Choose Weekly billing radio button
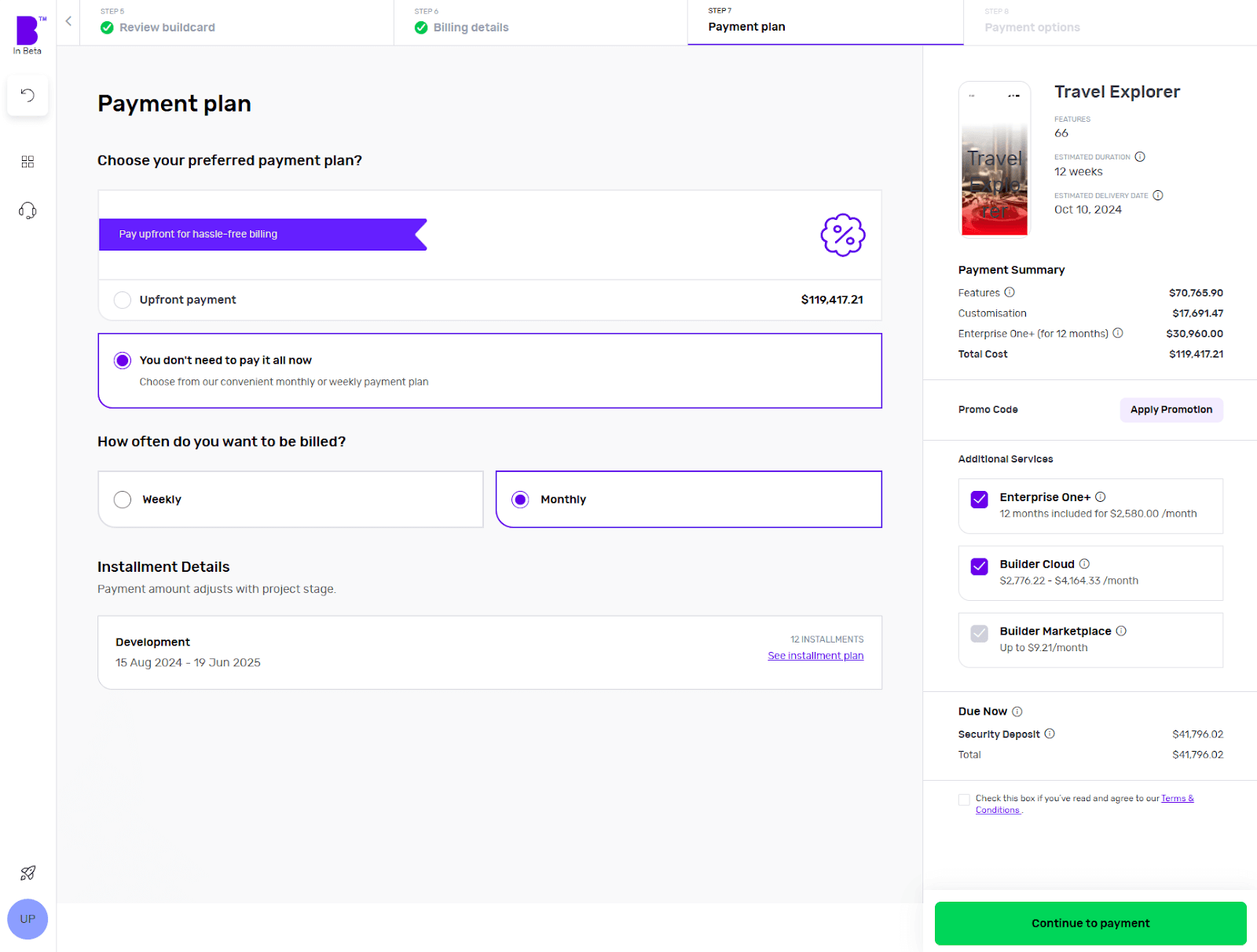The height and width of the screenshot is (952, 1257). tap(123, 500)
